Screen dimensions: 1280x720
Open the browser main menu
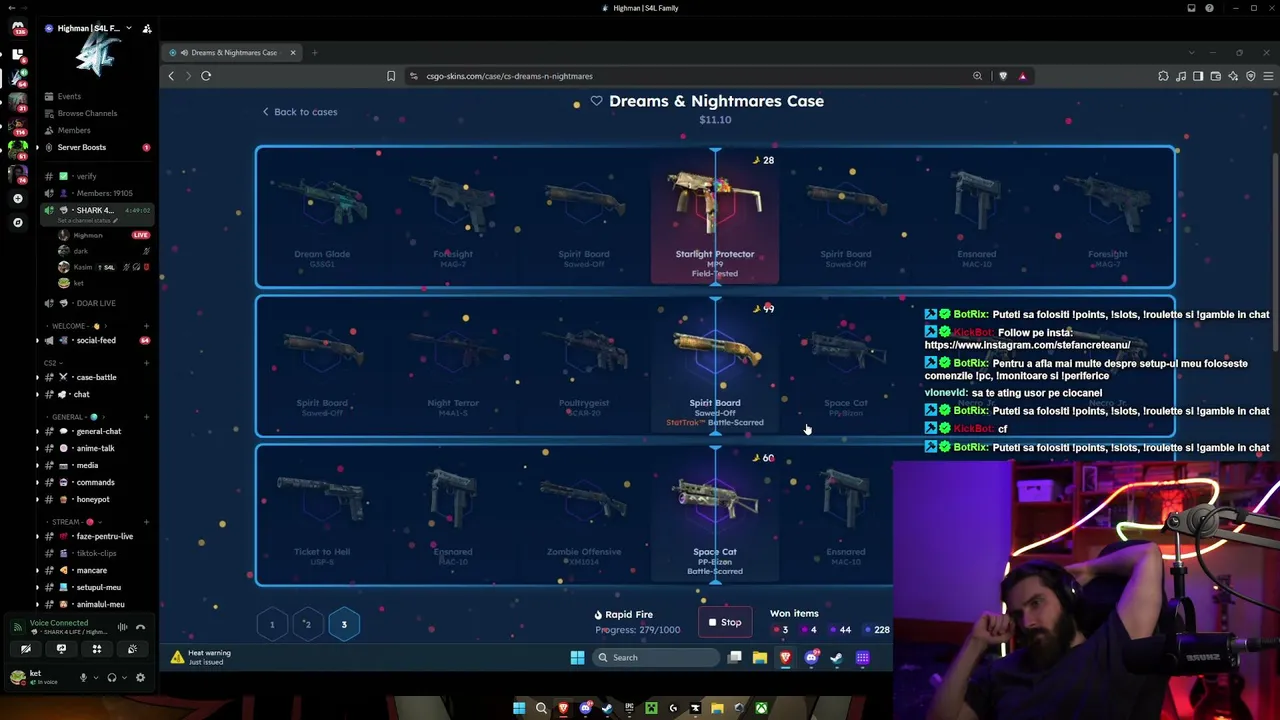pyautogui.click(x=1268, y=76)
